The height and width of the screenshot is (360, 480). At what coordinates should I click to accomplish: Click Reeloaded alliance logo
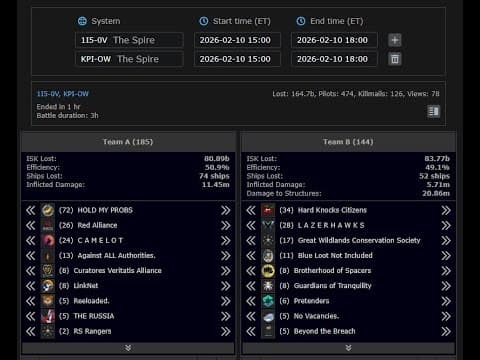tap(48, 301)
